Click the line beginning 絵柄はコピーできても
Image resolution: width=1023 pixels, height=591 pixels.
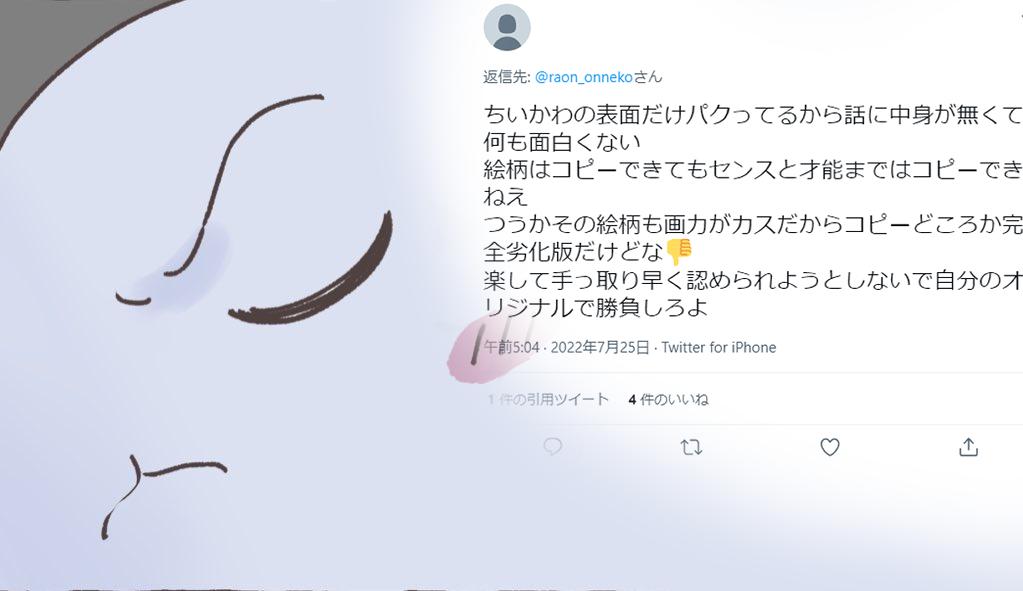tap(753, 170)
